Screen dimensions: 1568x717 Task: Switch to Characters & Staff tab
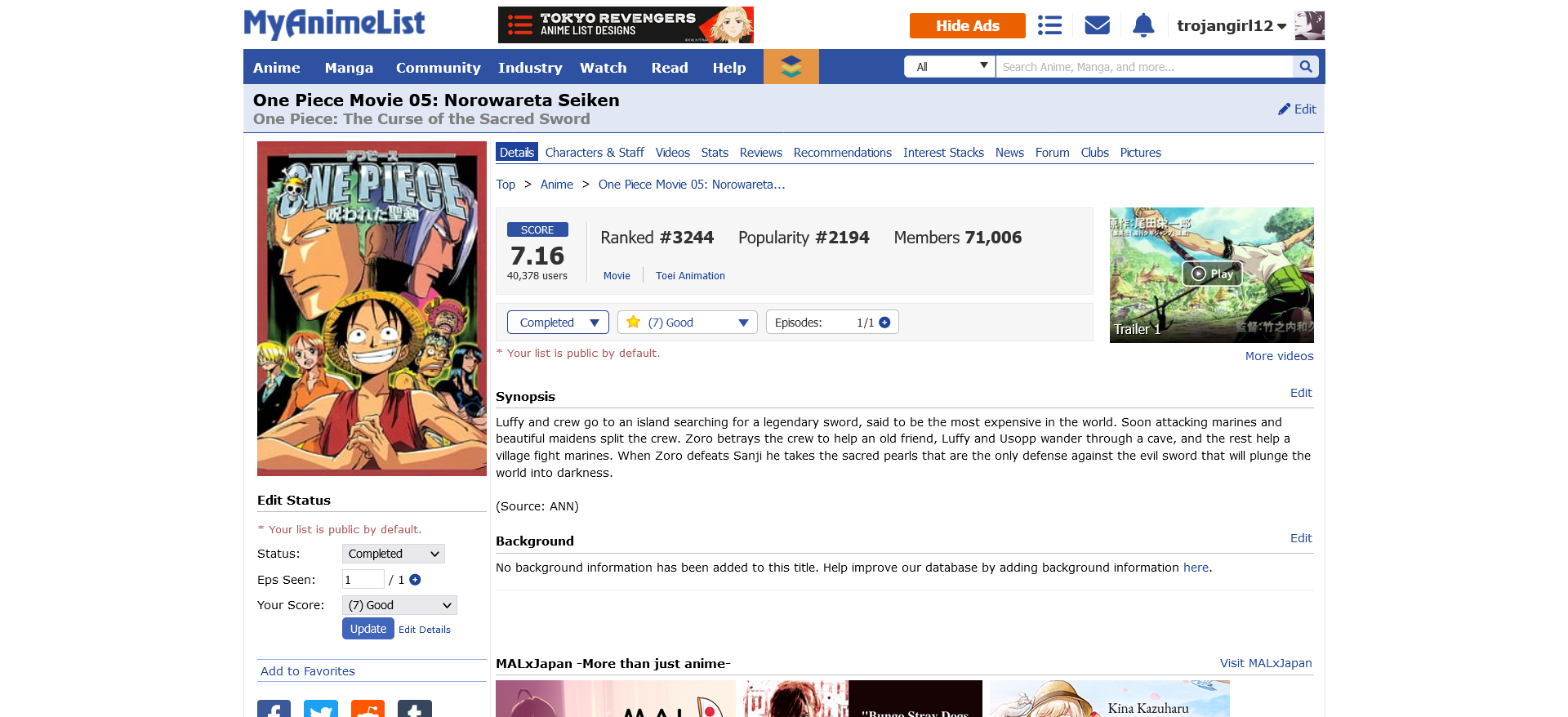595,153
